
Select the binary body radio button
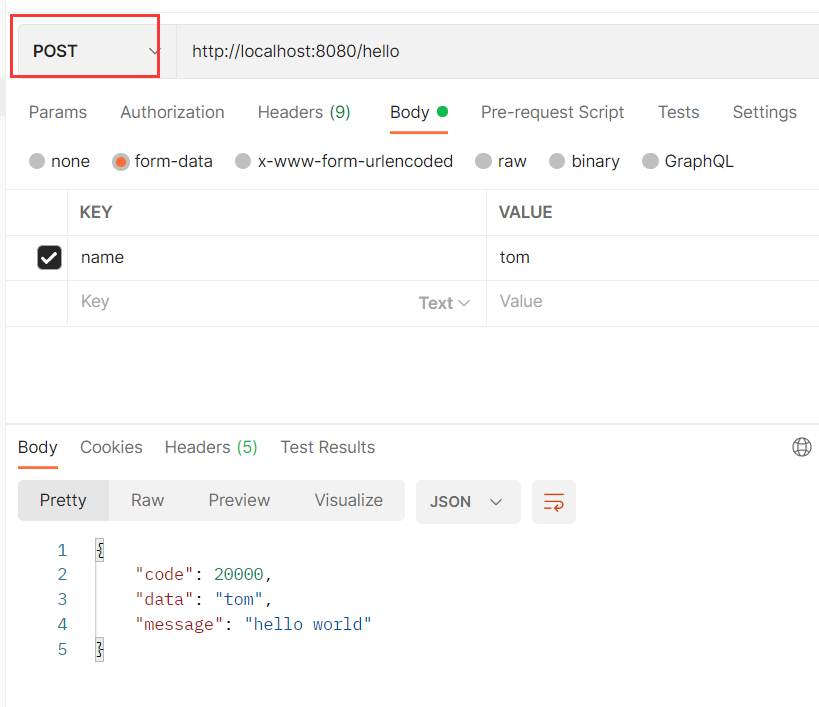557,161
